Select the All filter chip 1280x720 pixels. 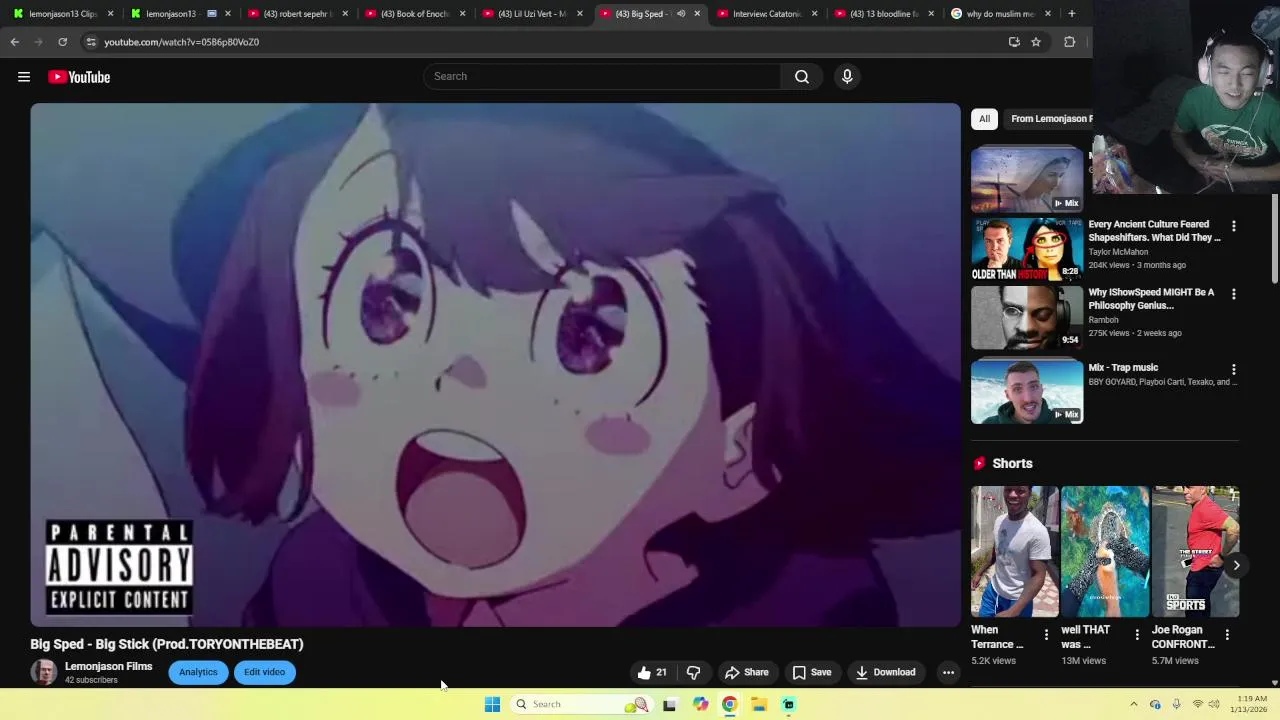(x=984, y=119)
